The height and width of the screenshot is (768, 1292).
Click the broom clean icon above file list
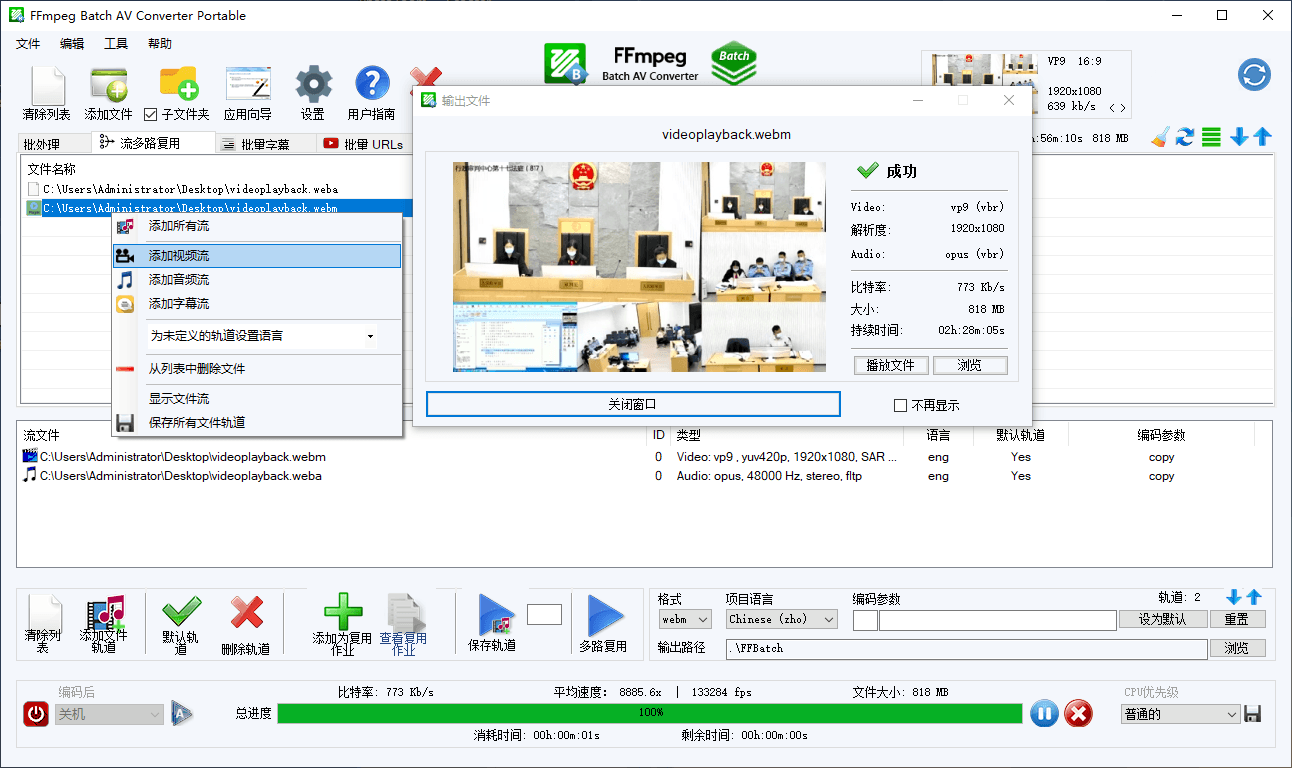pos(1159,137)
